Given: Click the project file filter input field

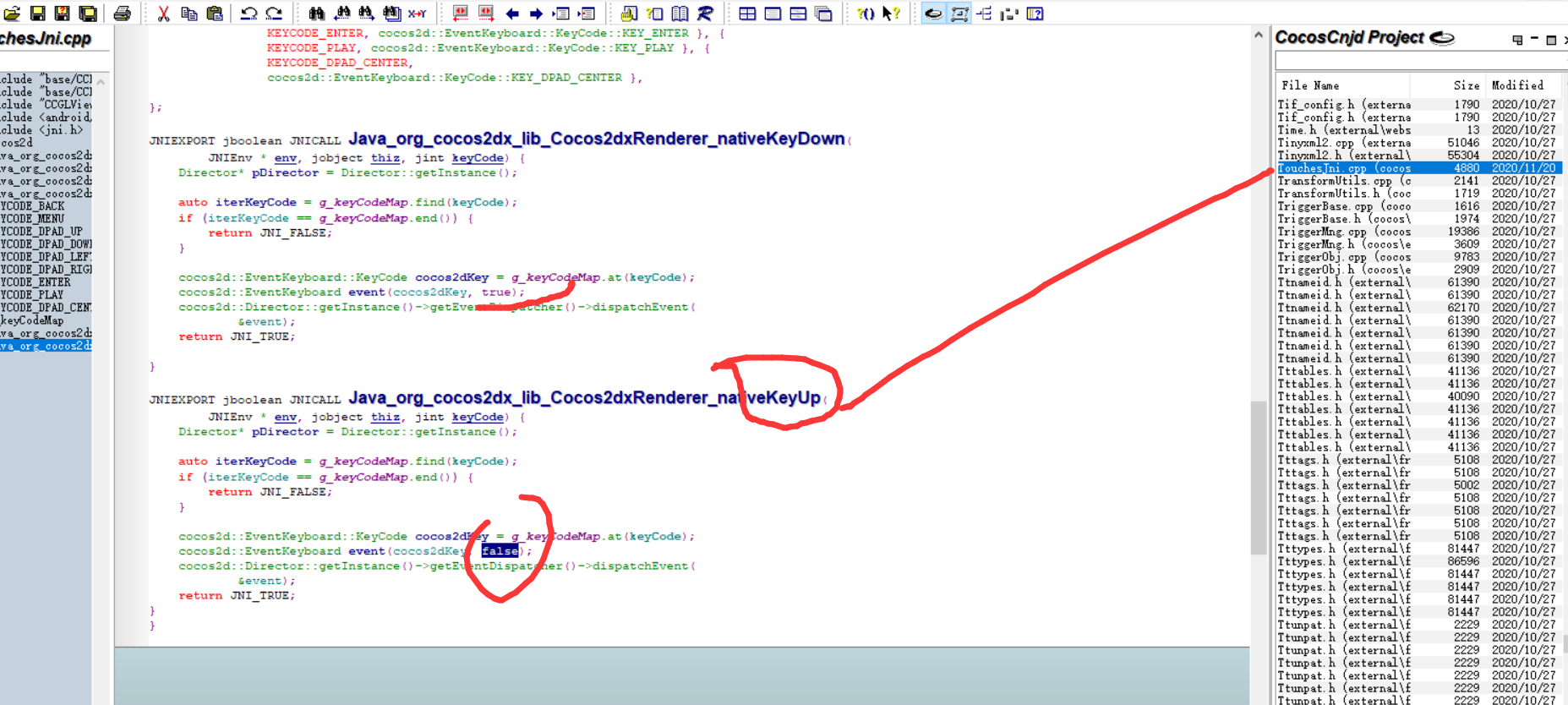Looking at the screenshot, I should pyautogui.click(x=1420, y=60).
